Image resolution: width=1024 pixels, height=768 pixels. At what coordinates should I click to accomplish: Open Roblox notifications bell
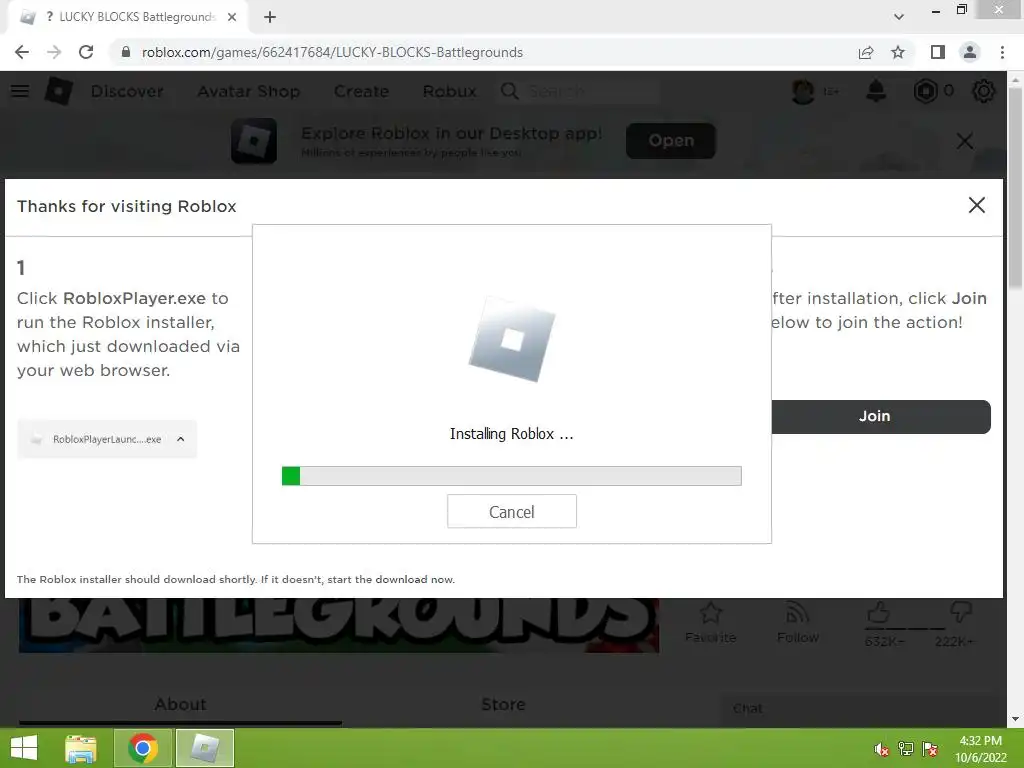coord(876,91)
